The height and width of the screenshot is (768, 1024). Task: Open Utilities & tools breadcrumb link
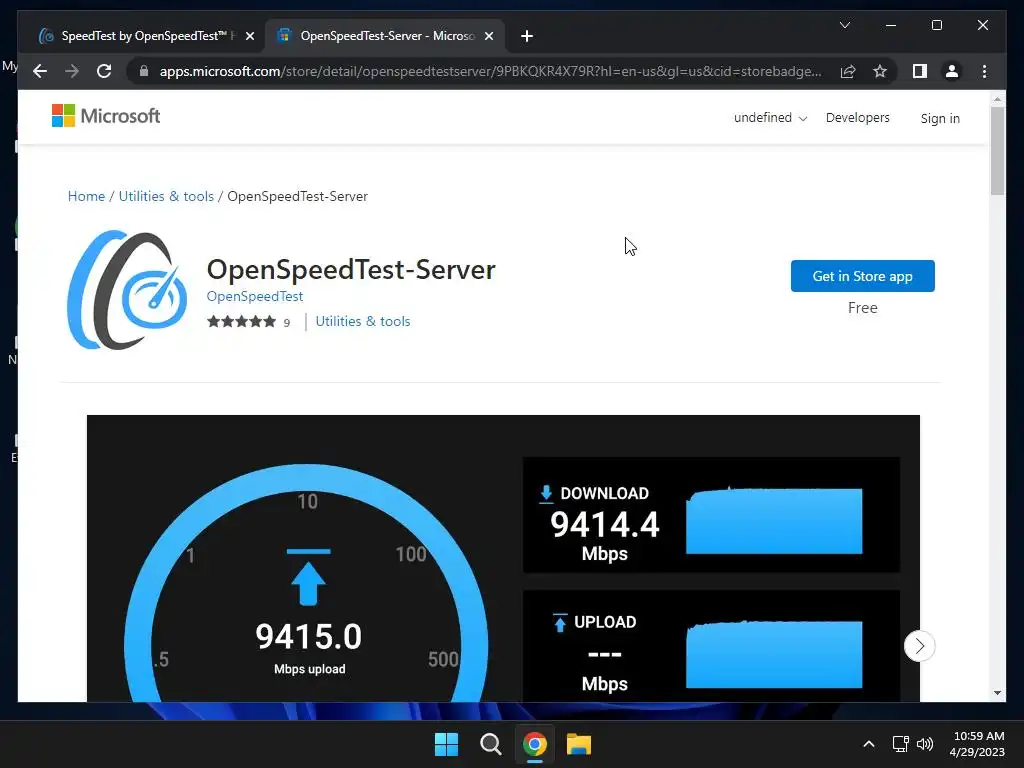click(x=166, y=196)
